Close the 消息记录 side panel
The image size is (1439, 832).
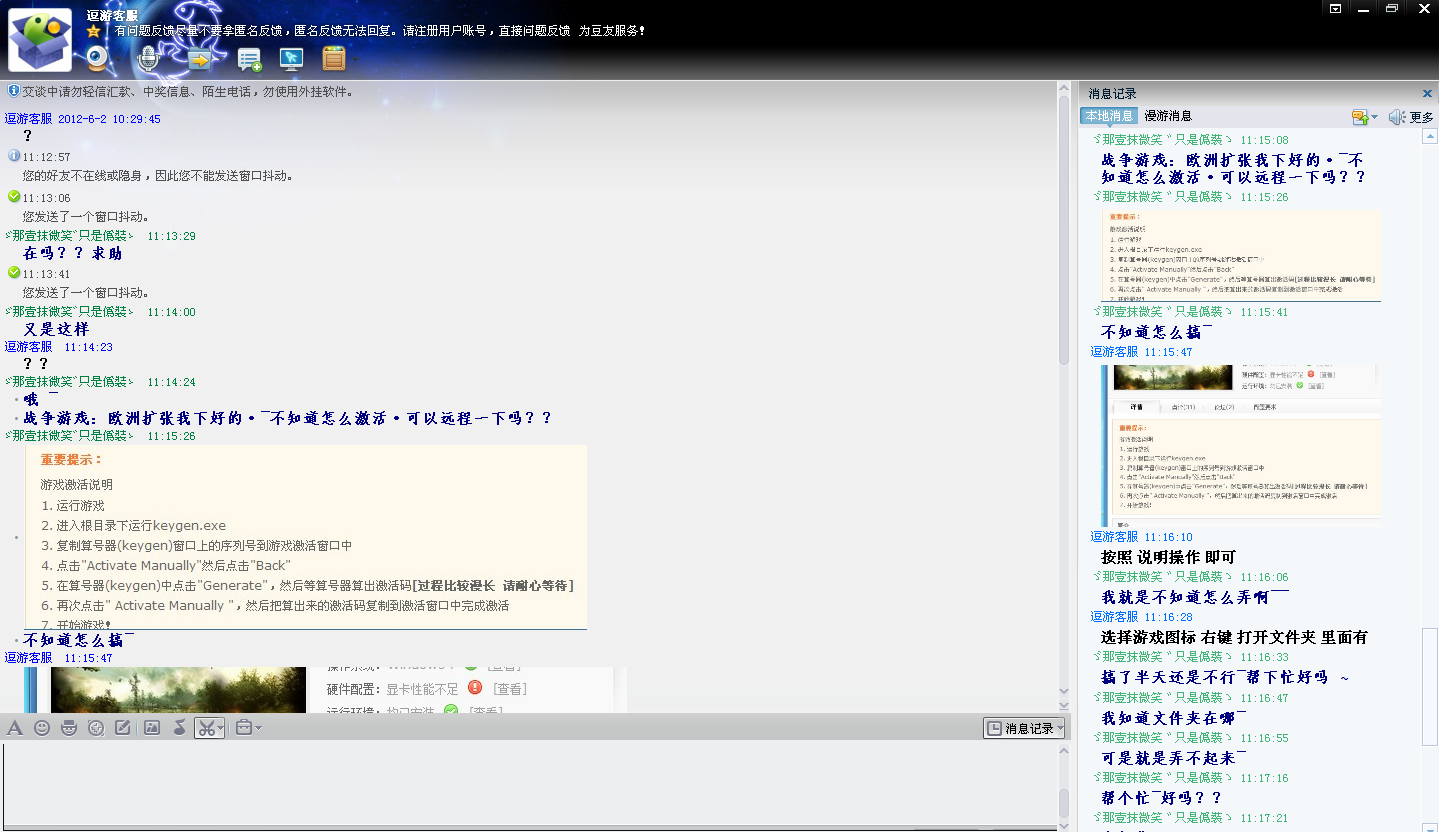(x=1426, y=93)
